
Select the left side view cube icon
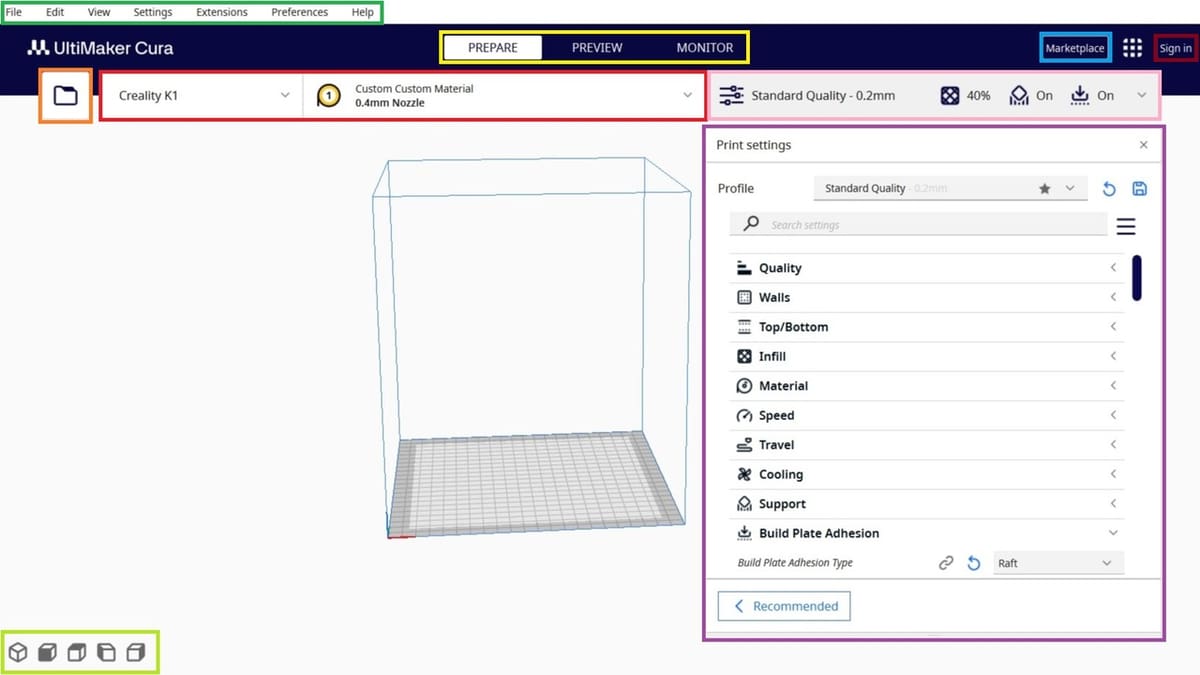[106, 653]
